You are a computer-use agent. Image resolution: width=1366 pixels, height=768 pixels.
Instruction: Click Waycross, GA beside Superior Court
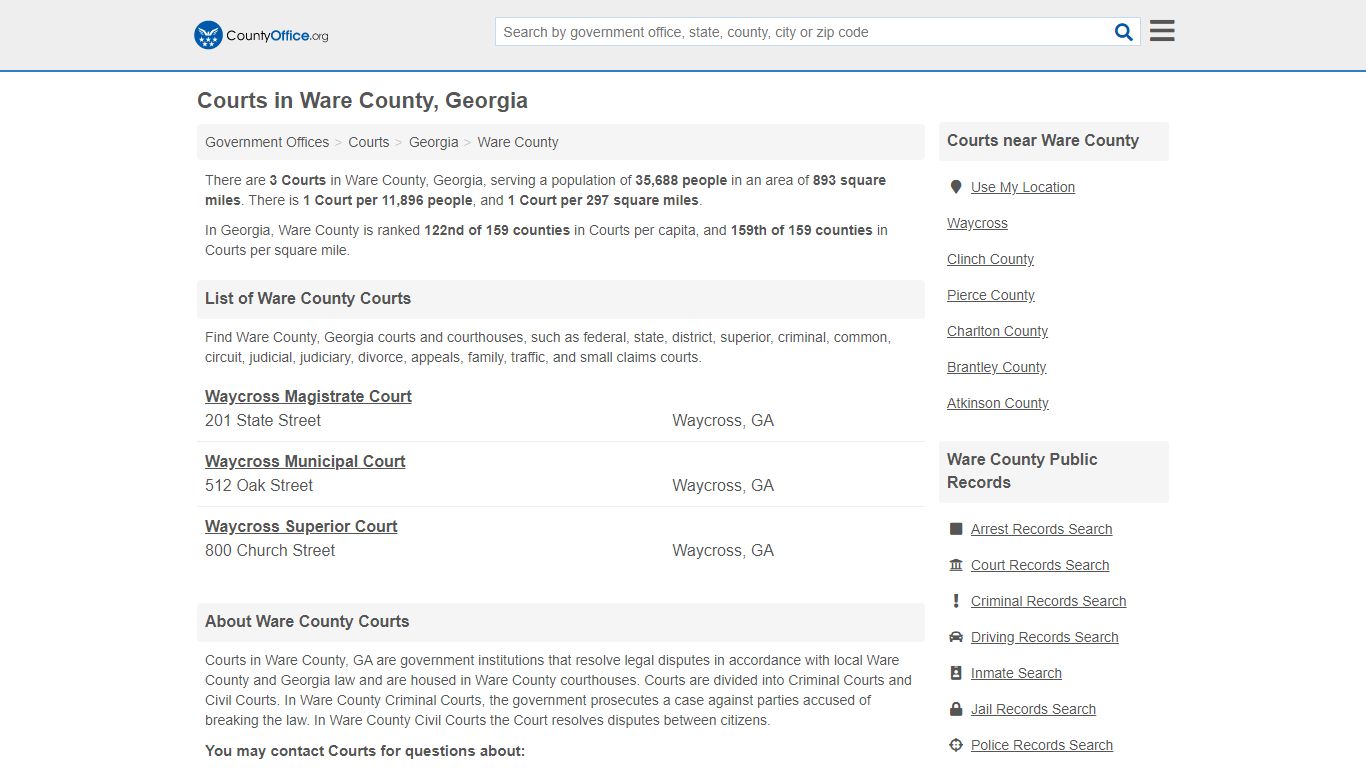coord(723,550)
